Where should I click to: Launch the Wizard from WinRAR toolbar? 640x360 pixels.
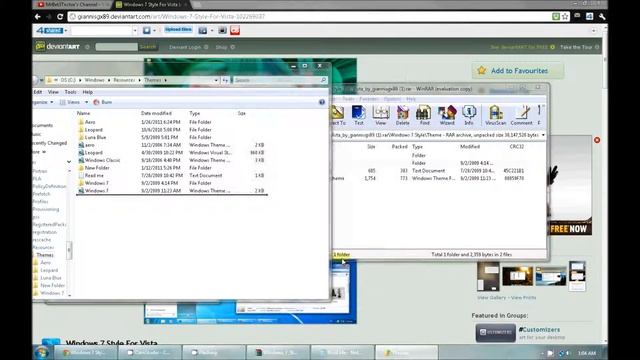tap(447, 115)
